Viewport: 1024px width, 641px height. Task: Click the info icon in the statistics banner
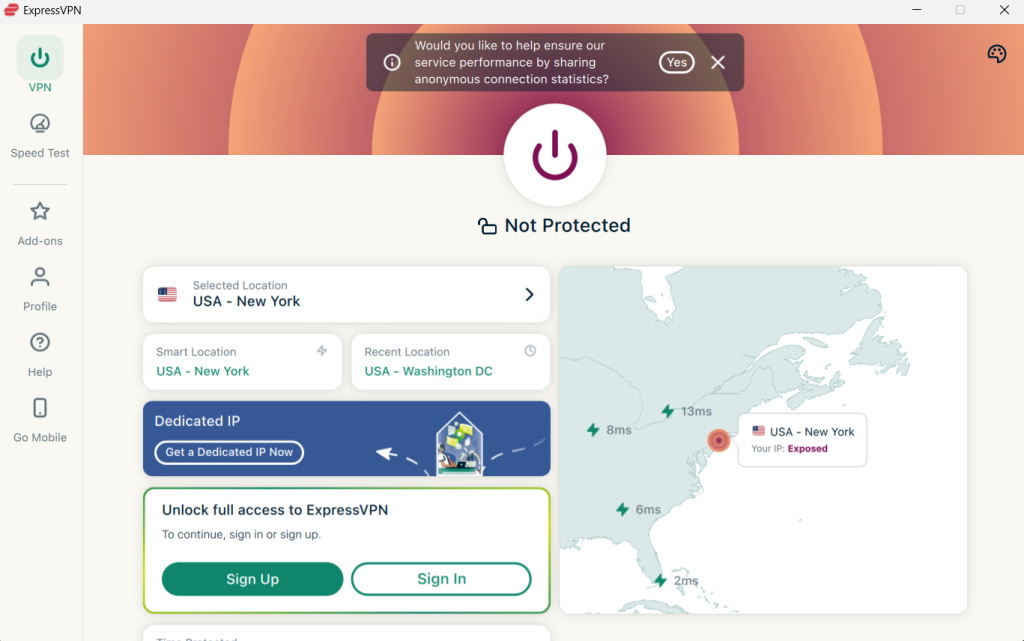pyautogui.click(x=392, y=62)
